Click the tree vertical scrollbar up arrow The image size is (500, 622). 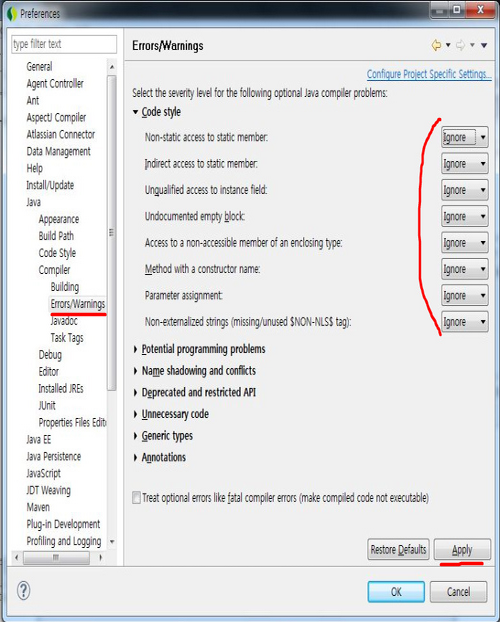tap(112, 67)
